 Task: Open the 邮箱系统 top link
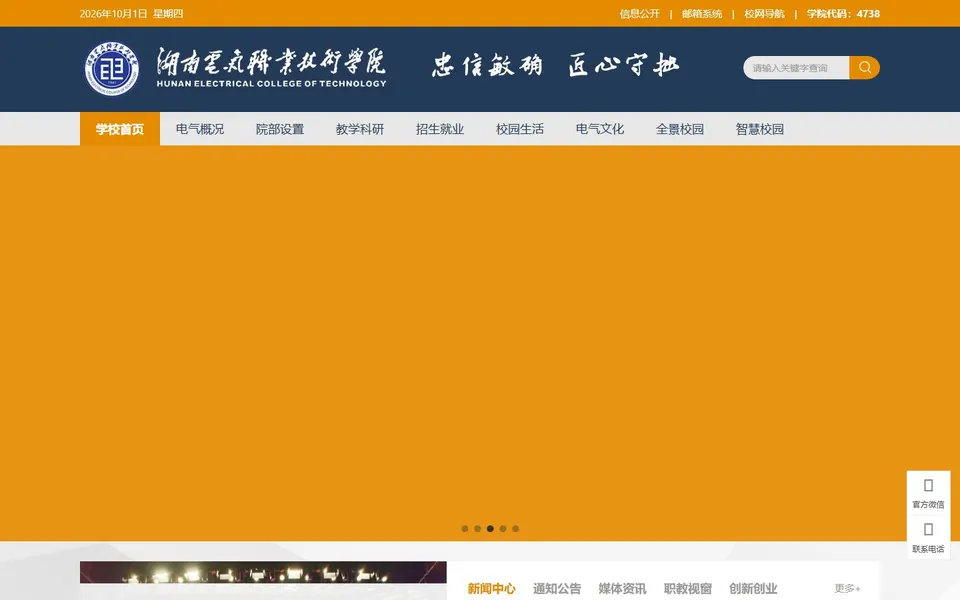point(702,13)
